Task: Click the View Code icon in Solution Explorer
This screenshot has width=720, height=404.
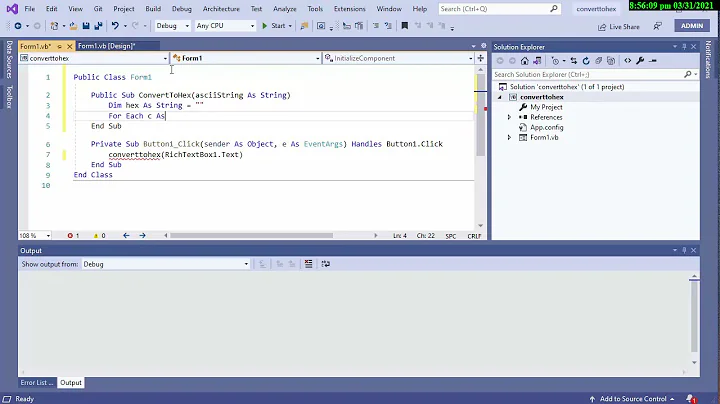Action: [628, 61]
